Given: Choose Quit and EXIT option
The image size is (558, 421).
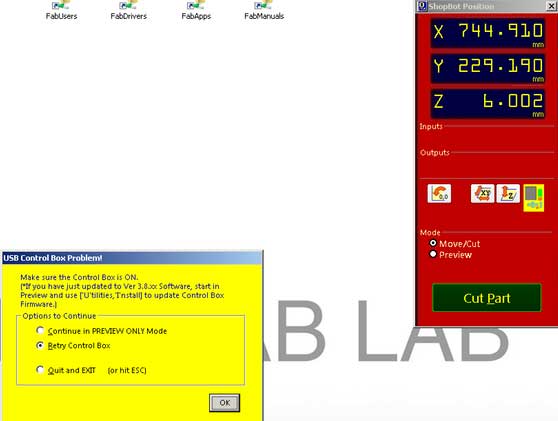Looking at the screenshot, I should [40, 370].
